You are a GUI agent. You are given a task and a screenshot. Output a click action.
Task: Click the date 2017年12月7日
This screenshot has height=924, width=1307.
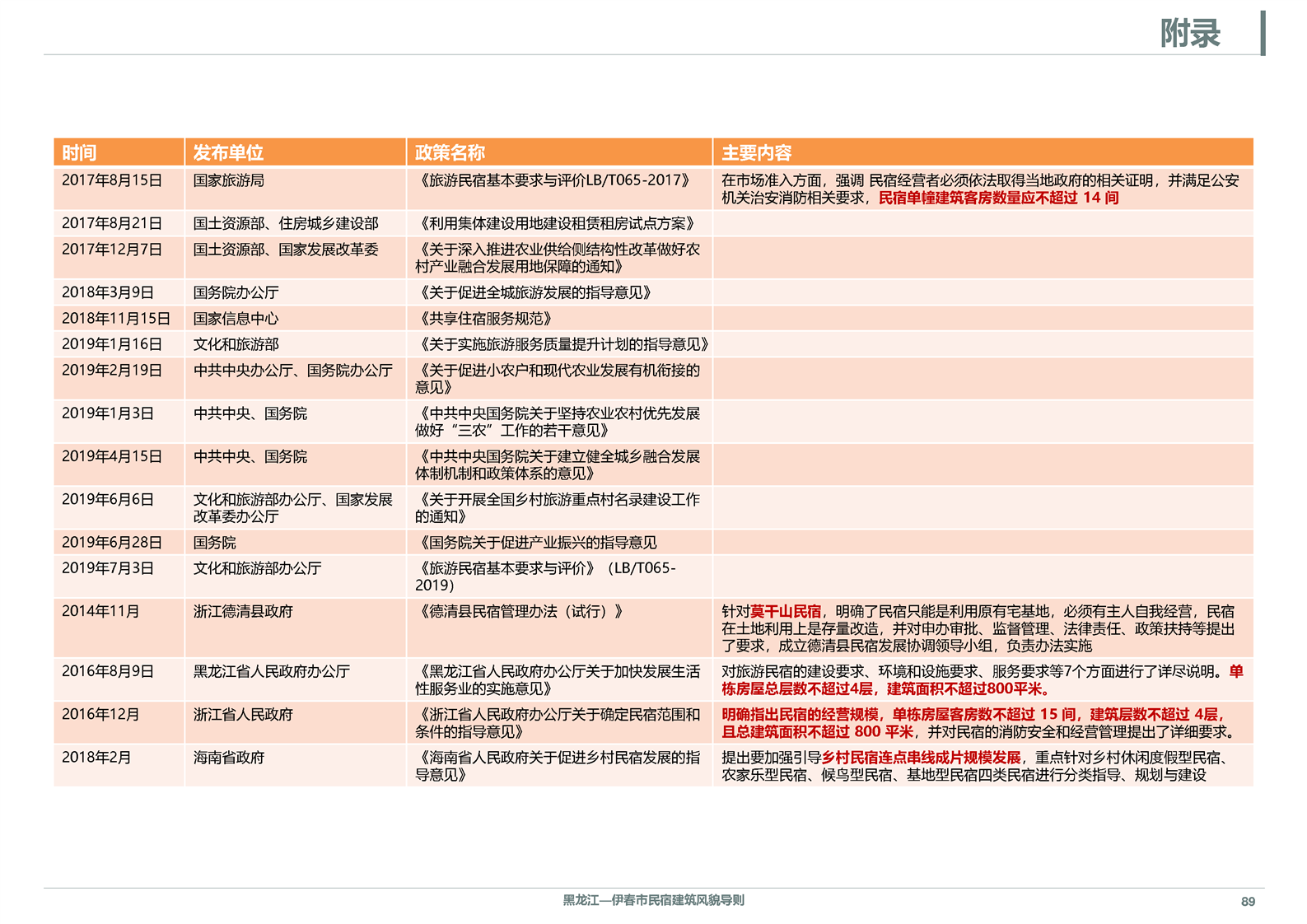point(112,250)
